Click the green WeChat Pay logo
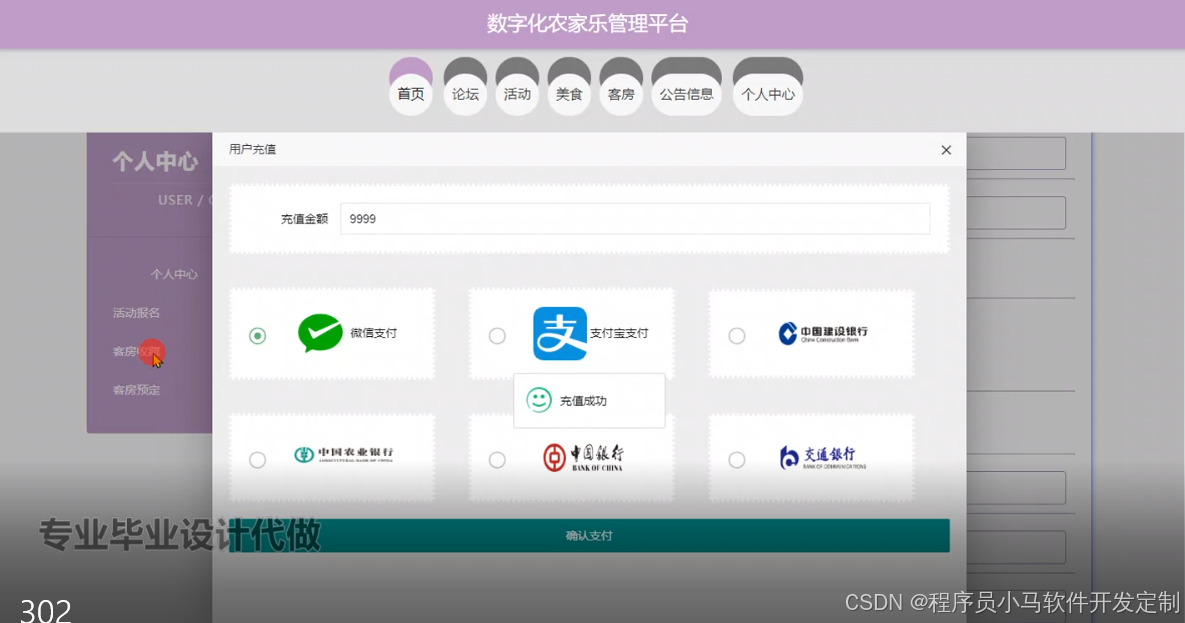 click(320, 333)
